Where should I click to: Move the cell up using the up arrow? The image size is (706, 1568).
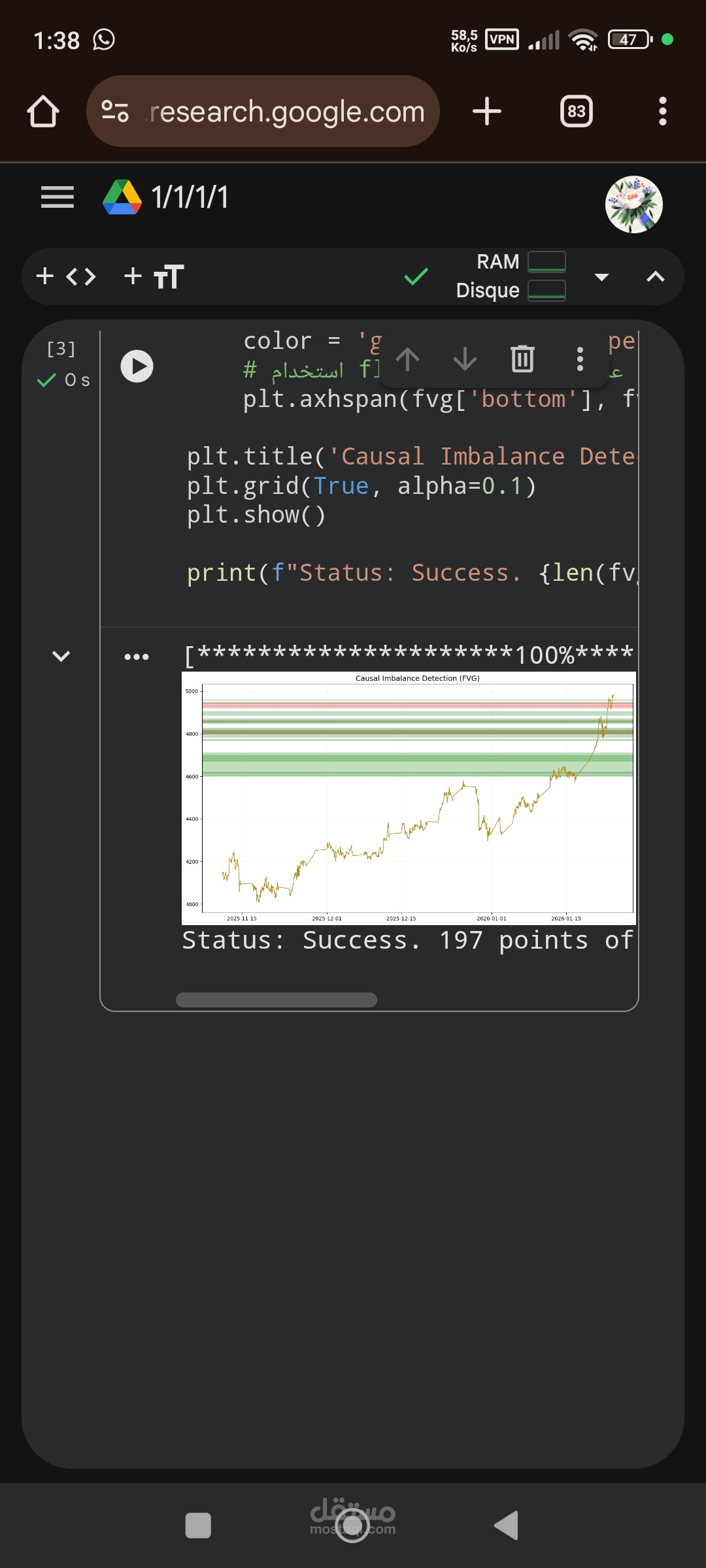(407, 360)
